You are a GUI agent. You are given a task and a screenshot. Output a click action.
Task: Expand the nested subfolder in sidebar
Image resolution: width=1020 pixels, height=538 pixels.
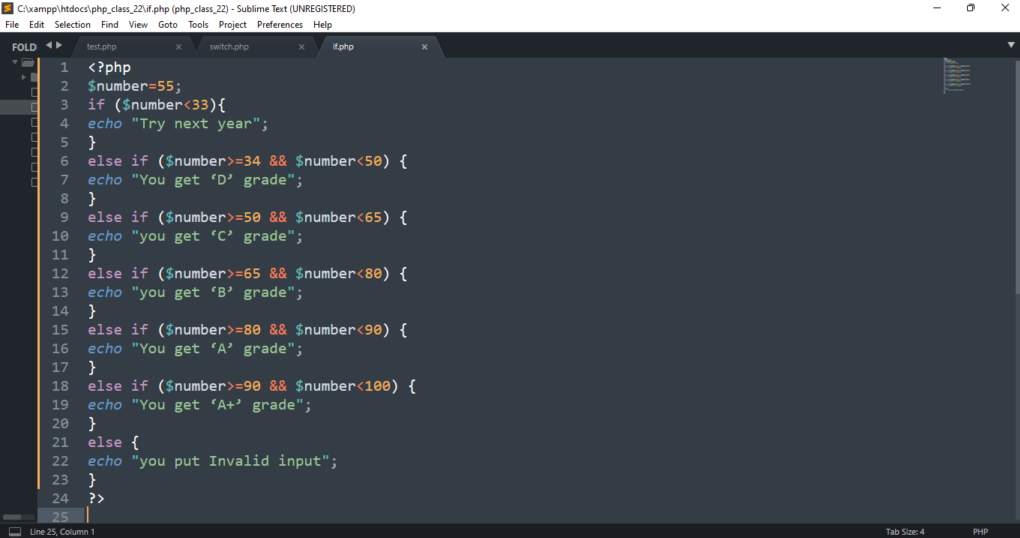point(24,77)
